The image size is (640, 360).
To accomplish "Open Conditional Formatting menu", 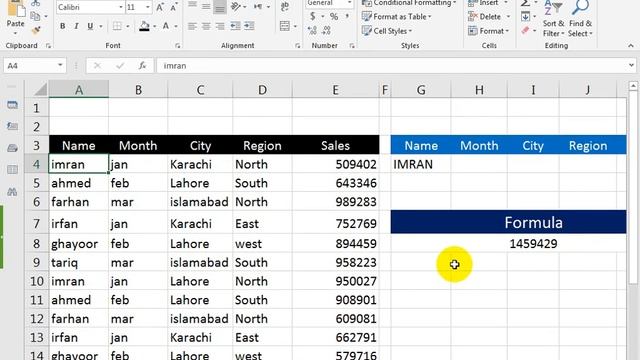I will [x=409, y=3].
